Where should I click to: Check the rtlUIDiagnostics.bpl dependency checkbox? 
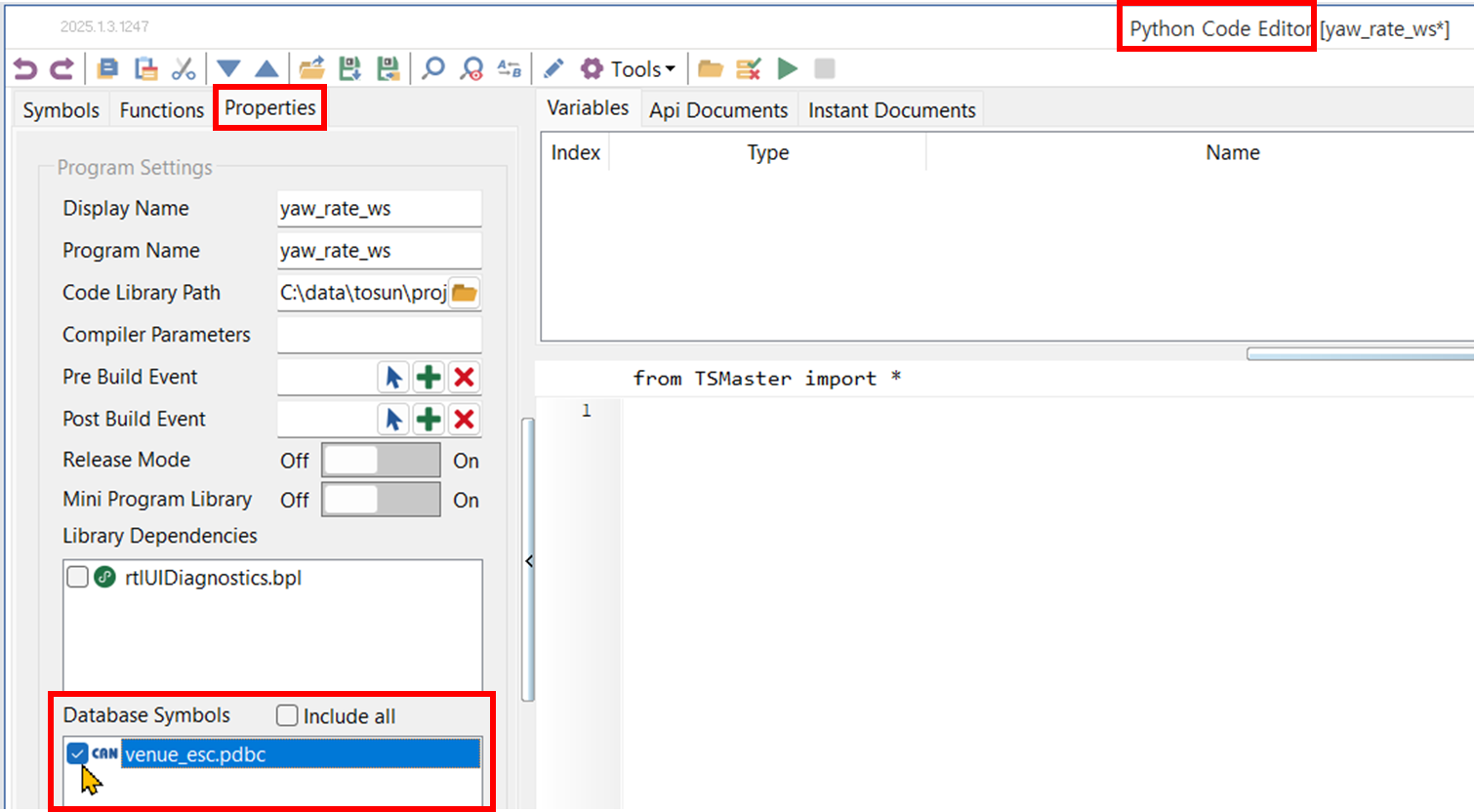tap(77, 577)
